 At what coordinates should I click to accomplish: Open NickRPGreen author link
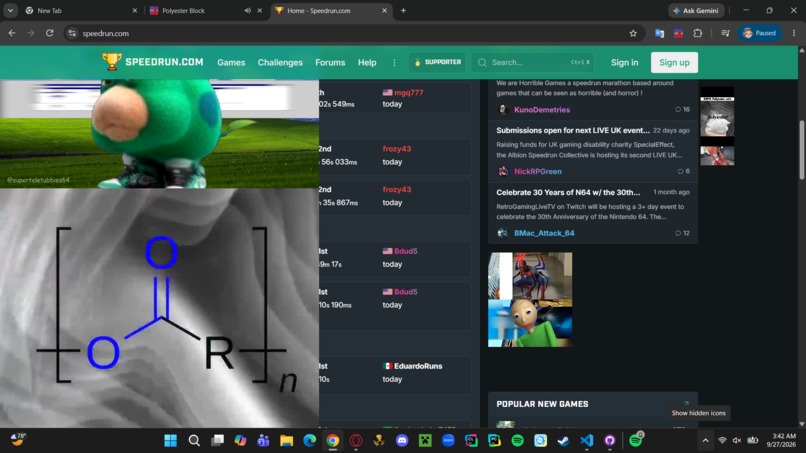point(538,171)
